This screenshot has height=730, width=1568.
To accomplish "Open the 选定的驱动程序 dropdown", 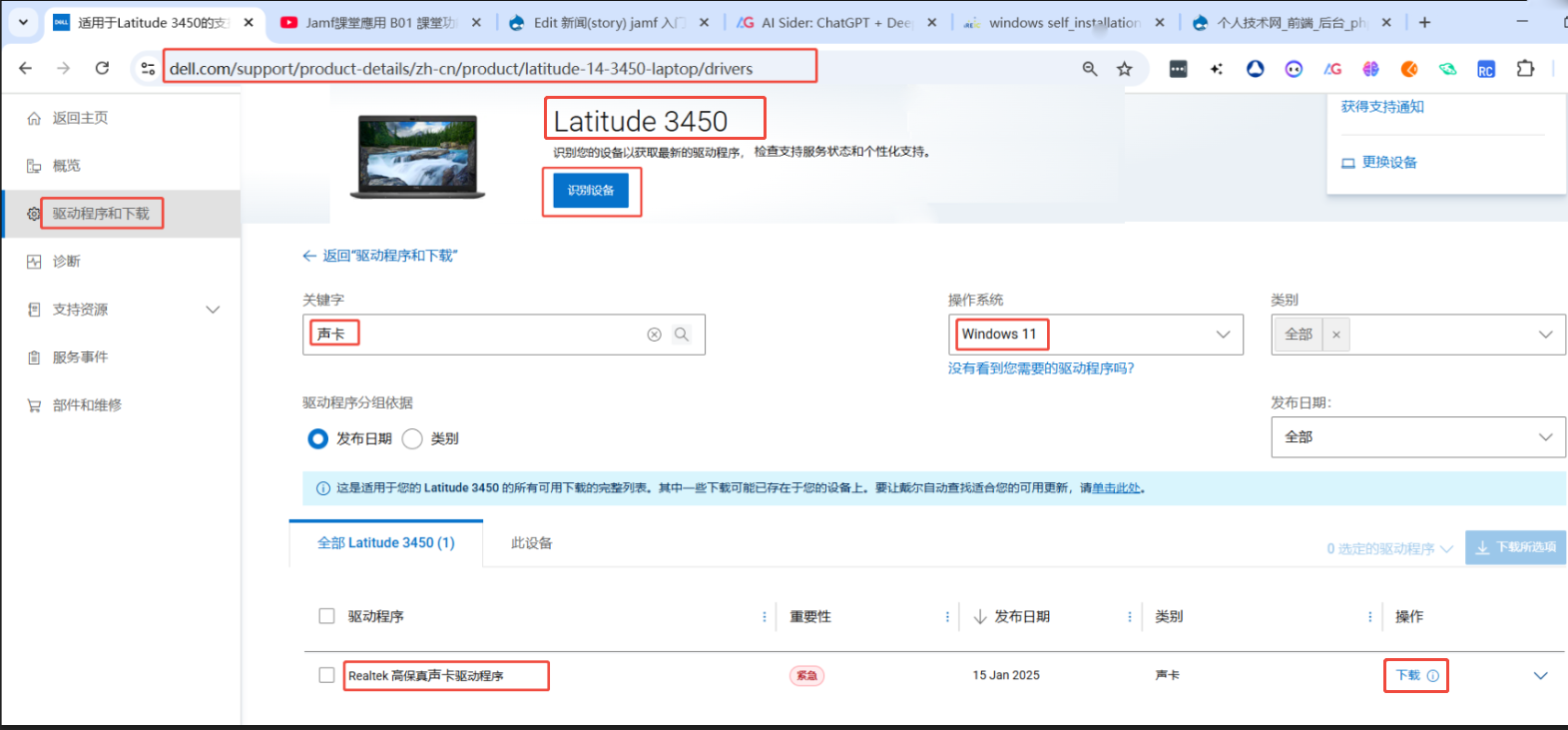I will 1389,549.
